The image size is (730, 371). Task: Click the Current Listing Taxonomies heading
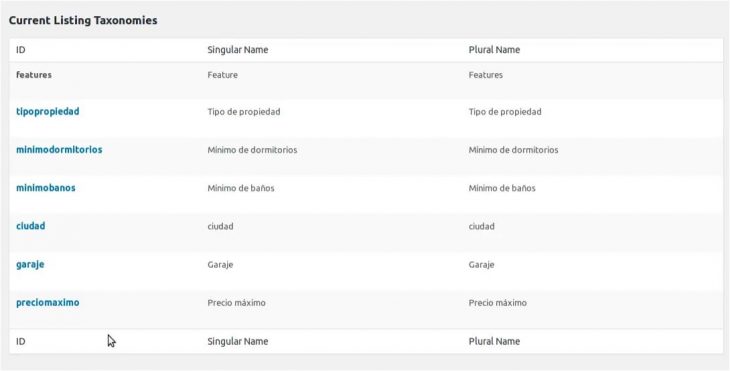click(83, 20)
